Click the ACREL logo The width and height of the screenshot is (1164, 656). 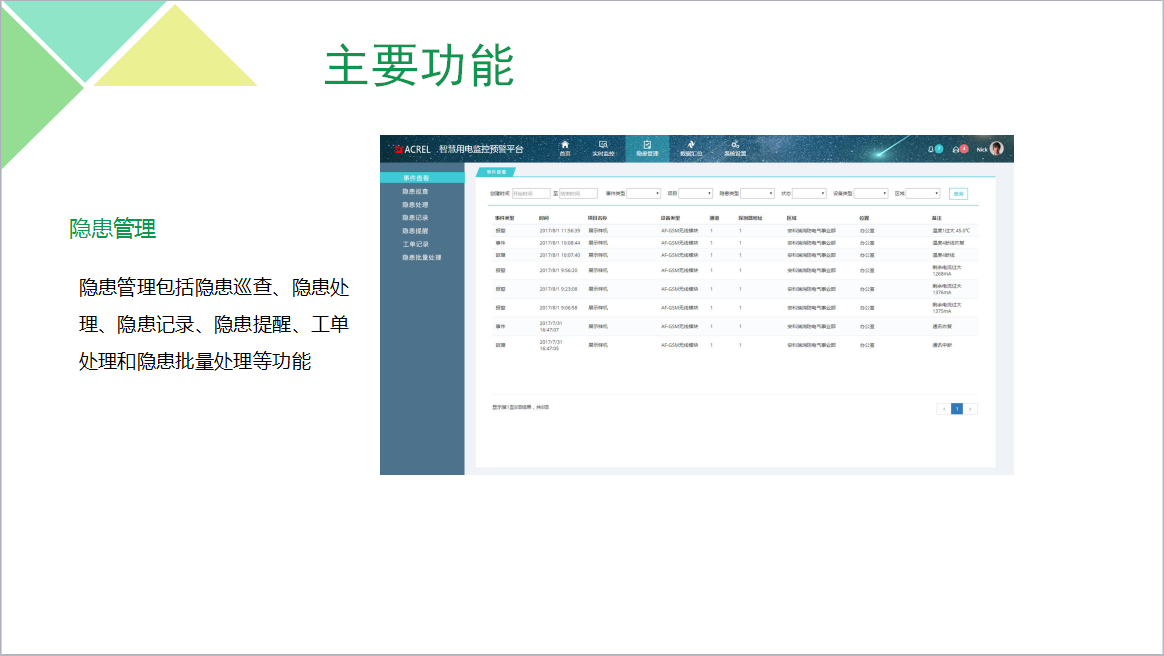pos(413,149)
